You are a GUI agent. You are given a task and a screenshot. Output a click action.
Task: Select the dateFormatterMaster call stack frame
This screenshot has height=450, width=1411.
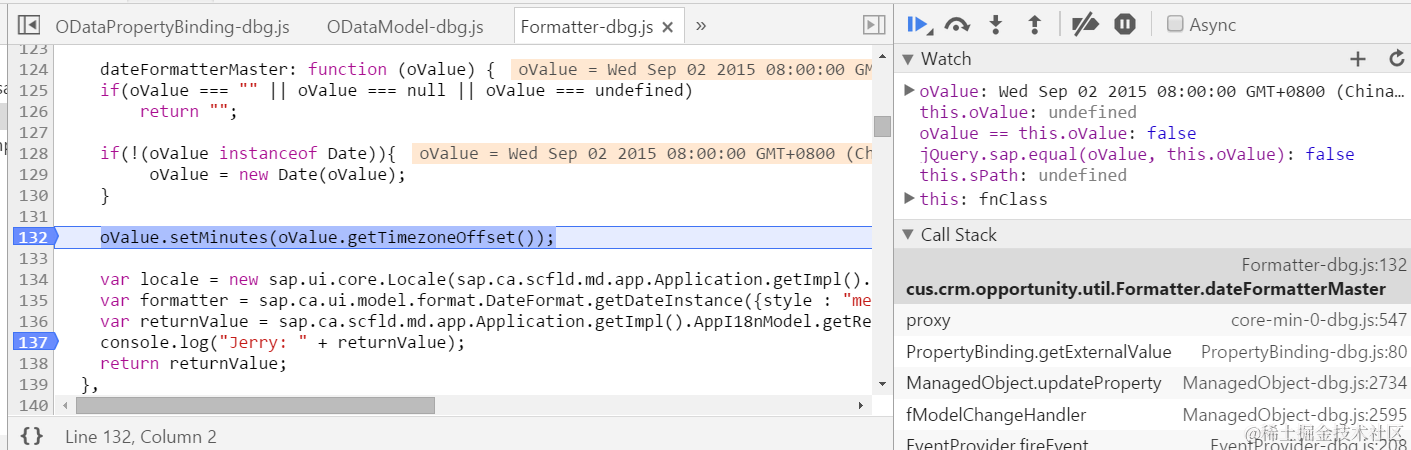point(1152,277)
